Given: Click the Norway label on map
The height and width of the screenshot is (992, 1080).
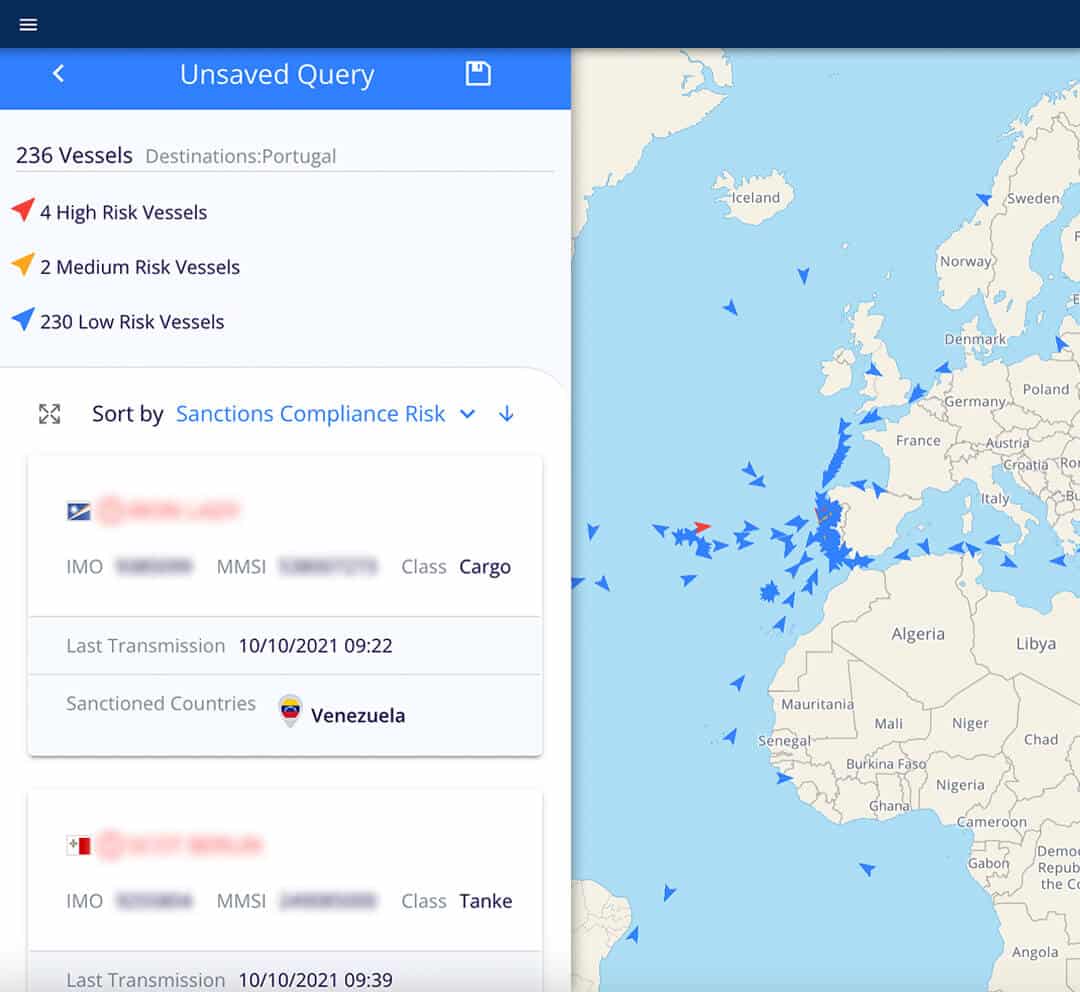Looking at the screenshot, I should click(966, 261).
